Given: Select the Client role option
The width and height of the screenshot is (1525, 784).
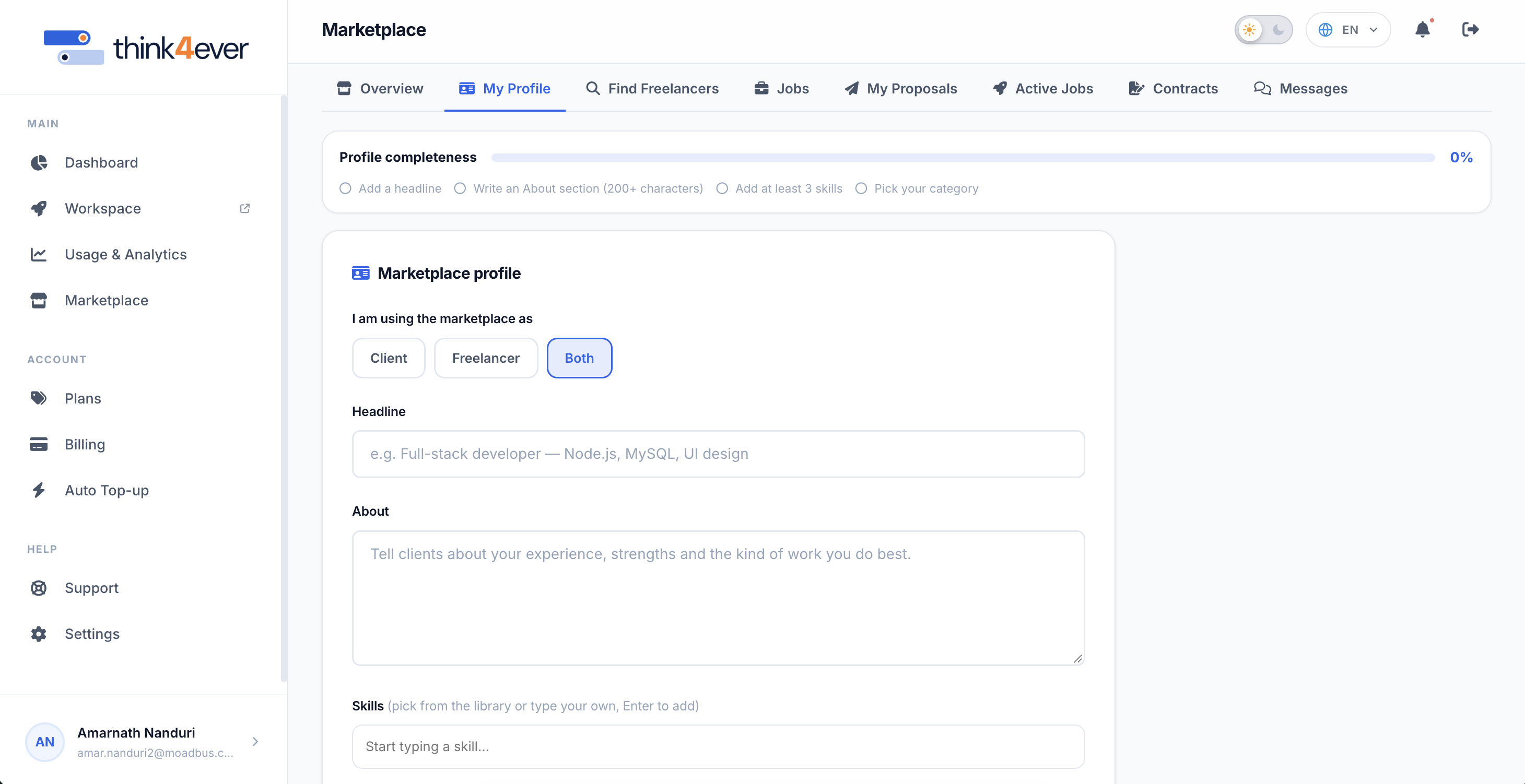Looking at the screenshot, I should point(389,358).
